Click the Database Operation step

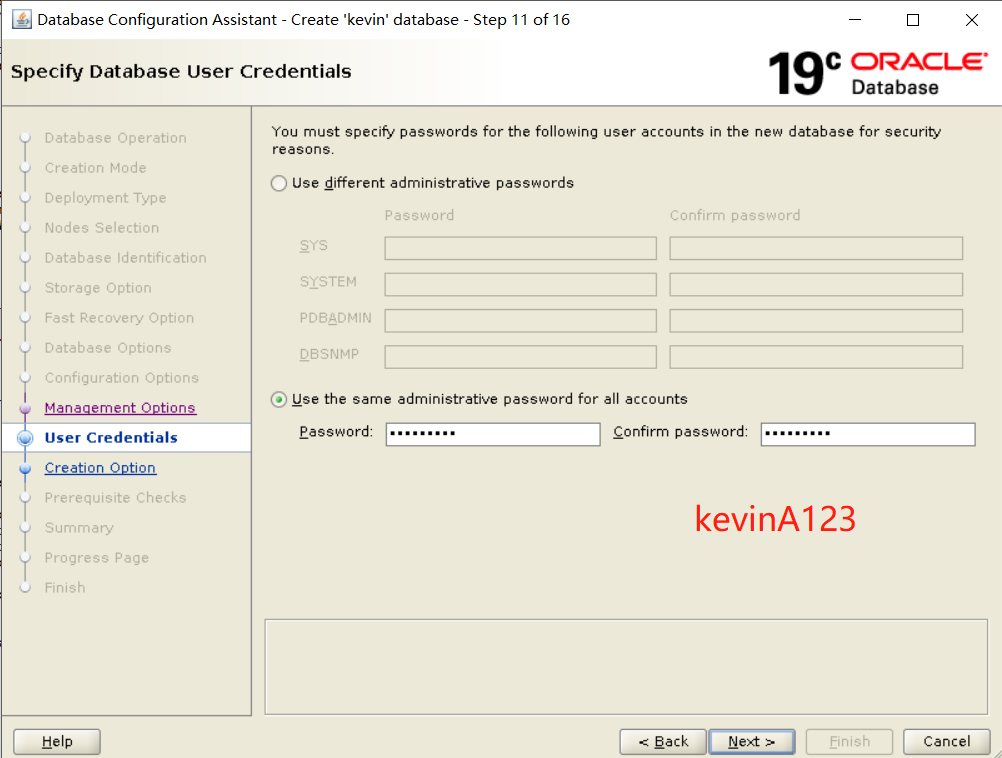click(116, 138)
